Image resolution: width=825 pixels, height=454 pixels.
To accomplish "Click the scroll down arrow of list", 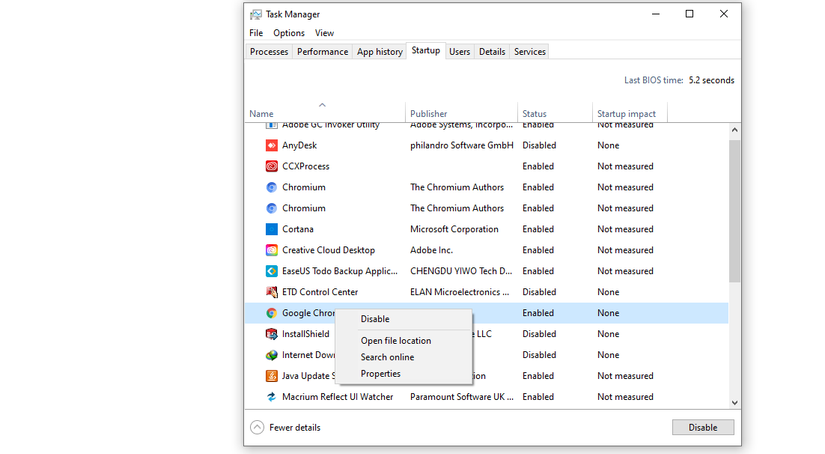I will click(x=735, y=402).
